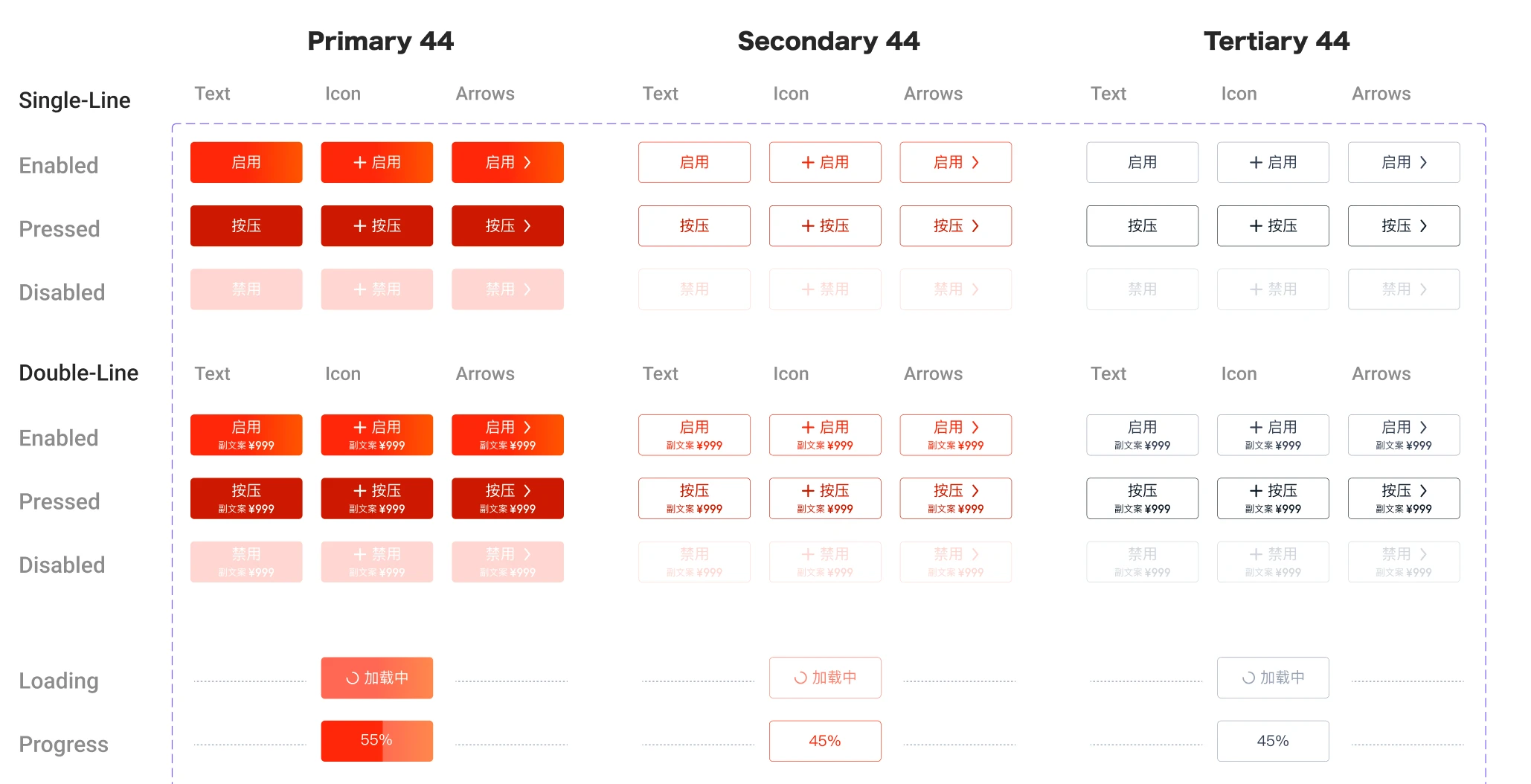1531x784 pixels.
Task: Click the Secondary 44 heading
Action: click(829, 41)
